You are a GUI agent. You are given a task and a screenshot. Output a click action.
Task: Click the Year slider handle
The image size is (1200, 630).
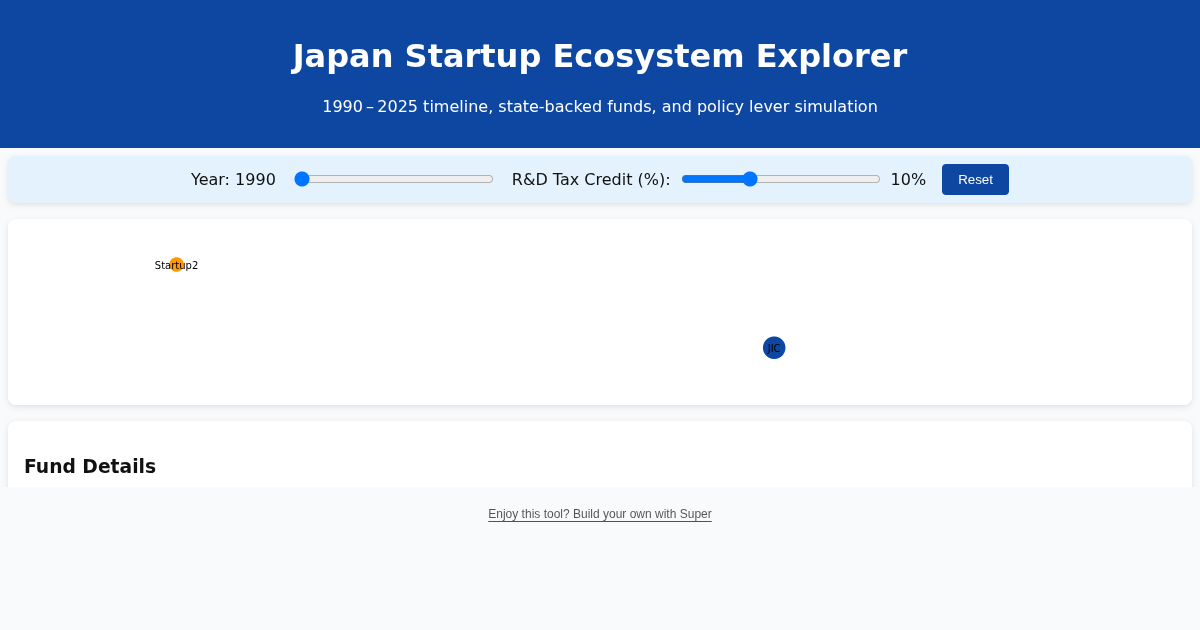point(302,179)
